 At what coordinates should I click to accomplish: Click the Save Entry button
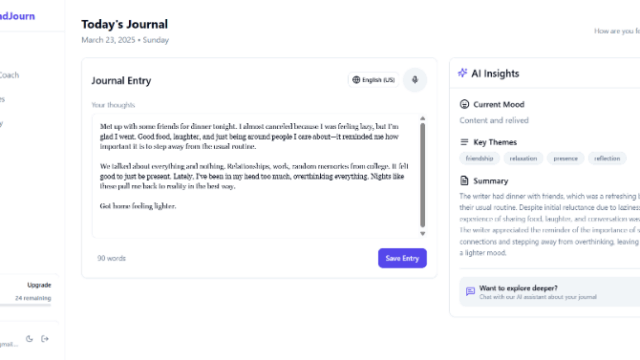pos(402,258)
